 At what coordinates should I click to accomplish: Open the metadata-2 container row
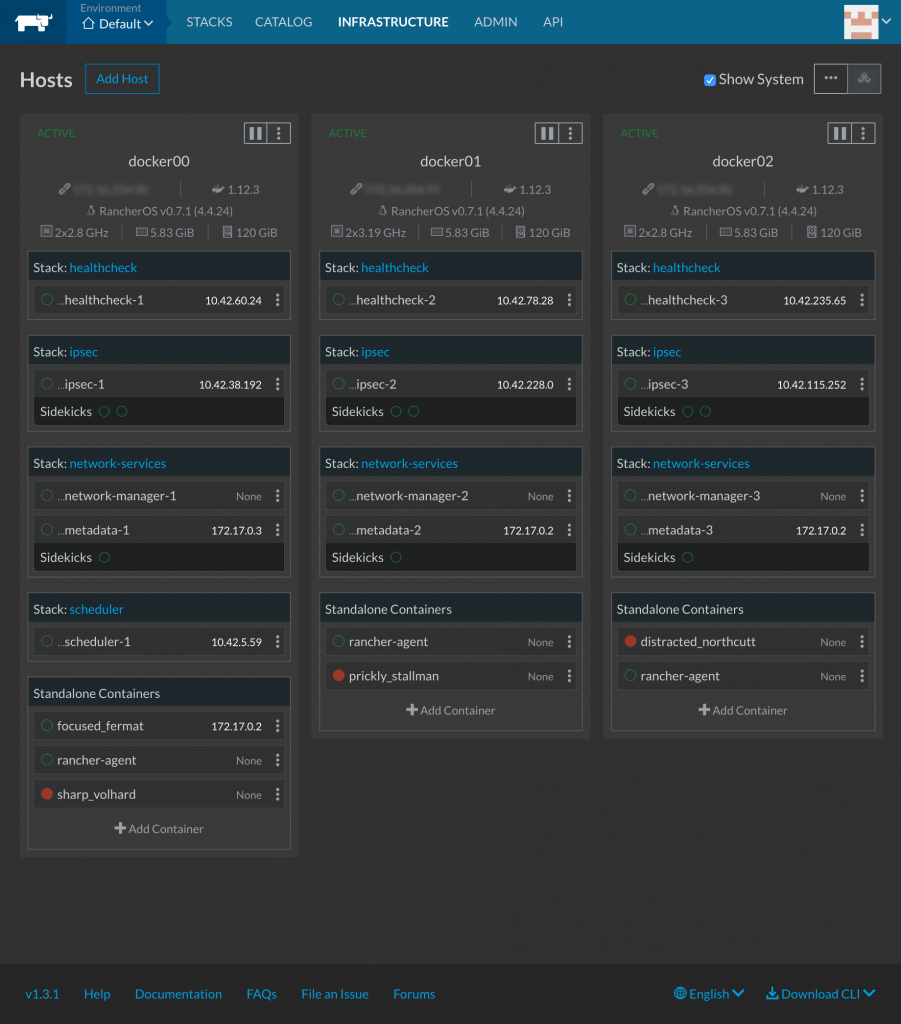[450, 530]
